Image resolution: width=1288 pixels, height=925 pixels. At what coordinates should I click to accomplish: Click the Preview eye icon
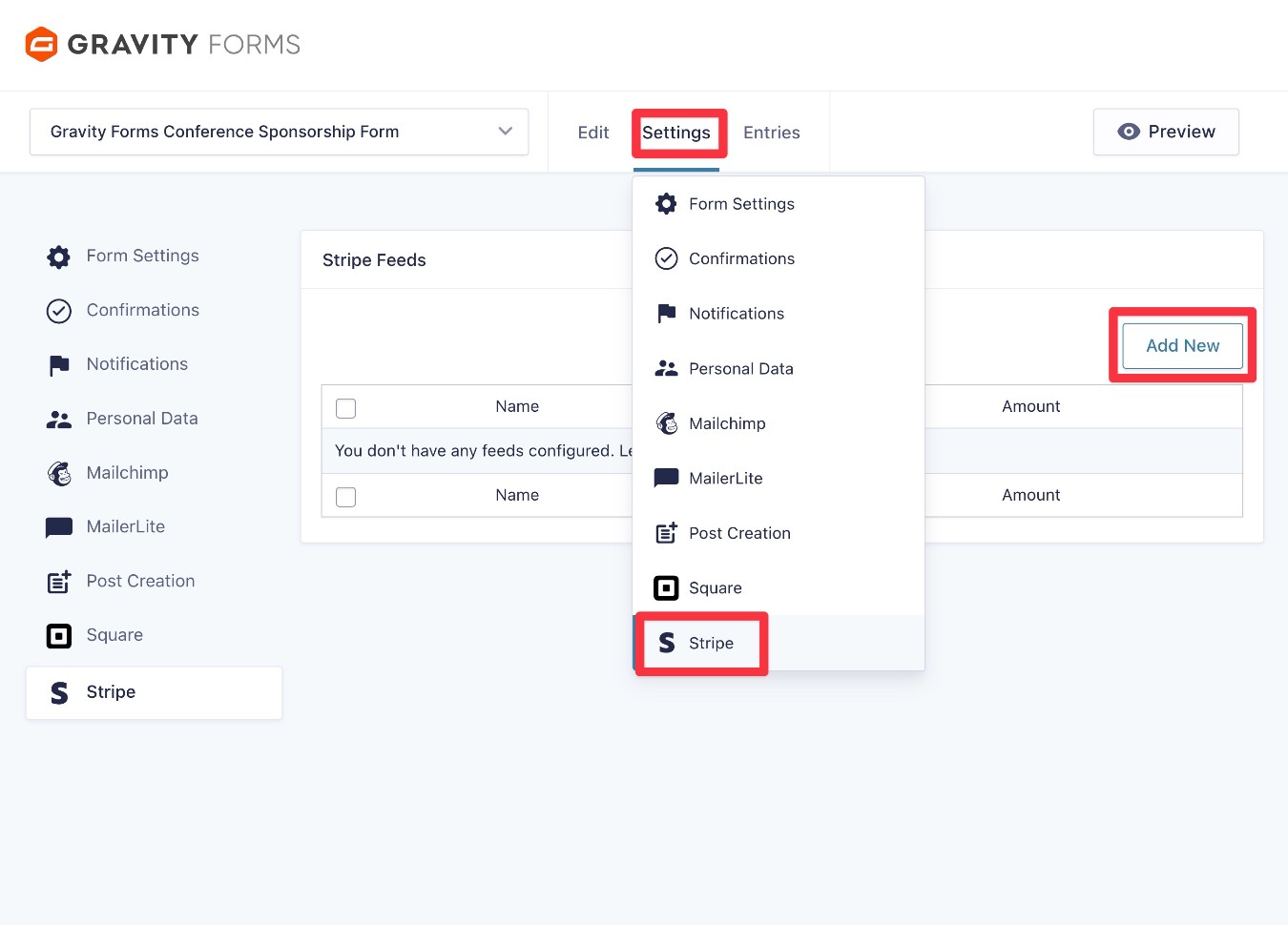1130,132
